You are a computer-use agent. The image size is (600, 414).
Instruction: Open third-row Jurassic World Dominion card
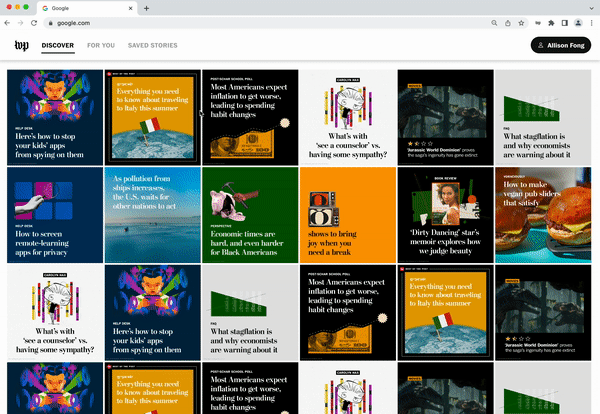(543, 313)
